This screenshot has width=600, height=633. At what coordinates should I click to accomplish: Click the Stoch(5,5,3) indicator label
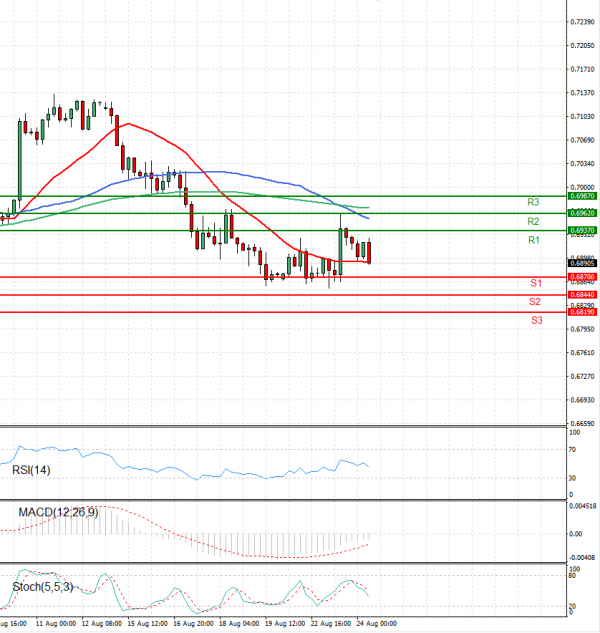tap(43, 587)
